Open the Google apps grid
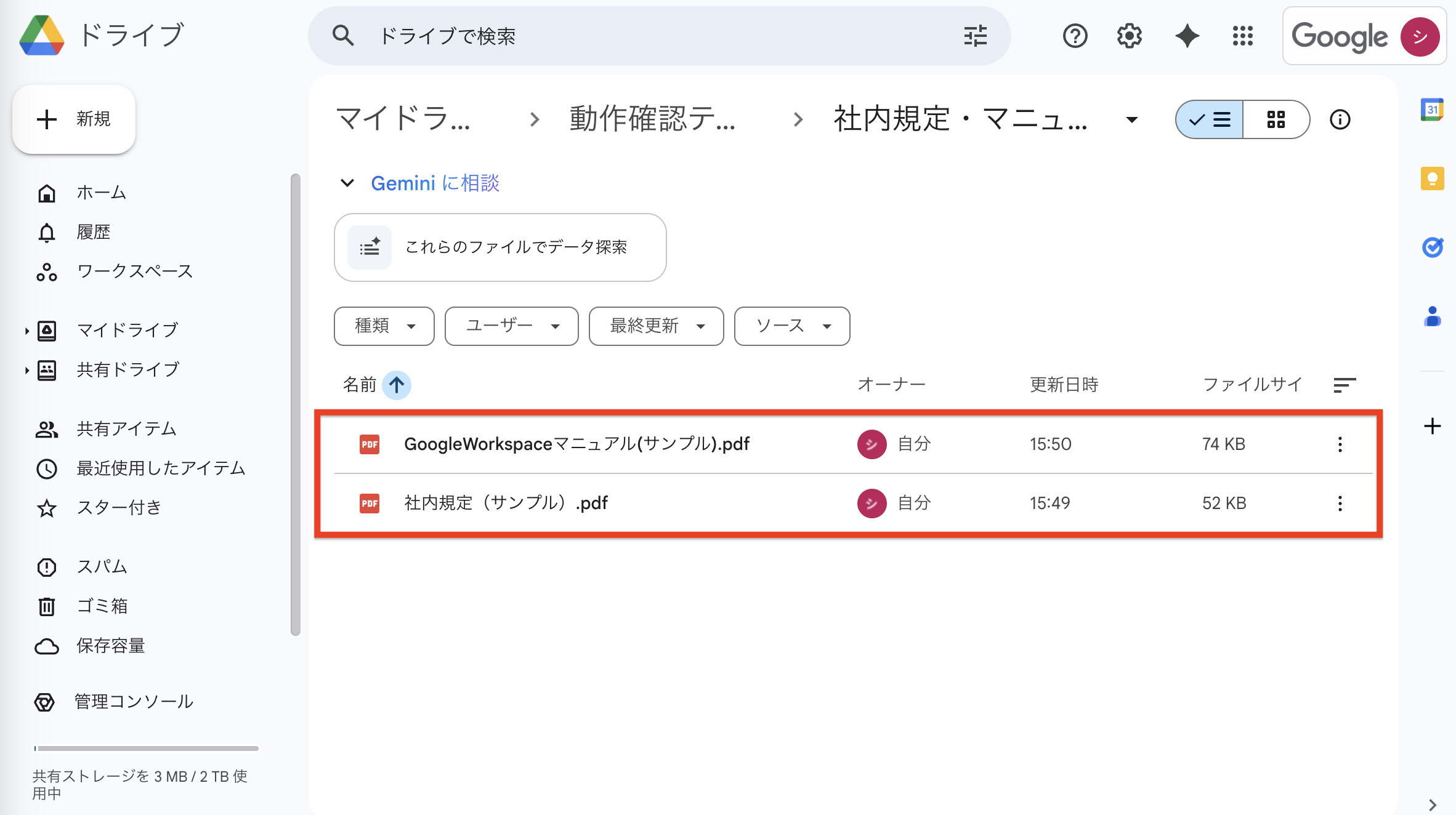This screenshot has height=815, width=1456. (x=1244, y=36)
